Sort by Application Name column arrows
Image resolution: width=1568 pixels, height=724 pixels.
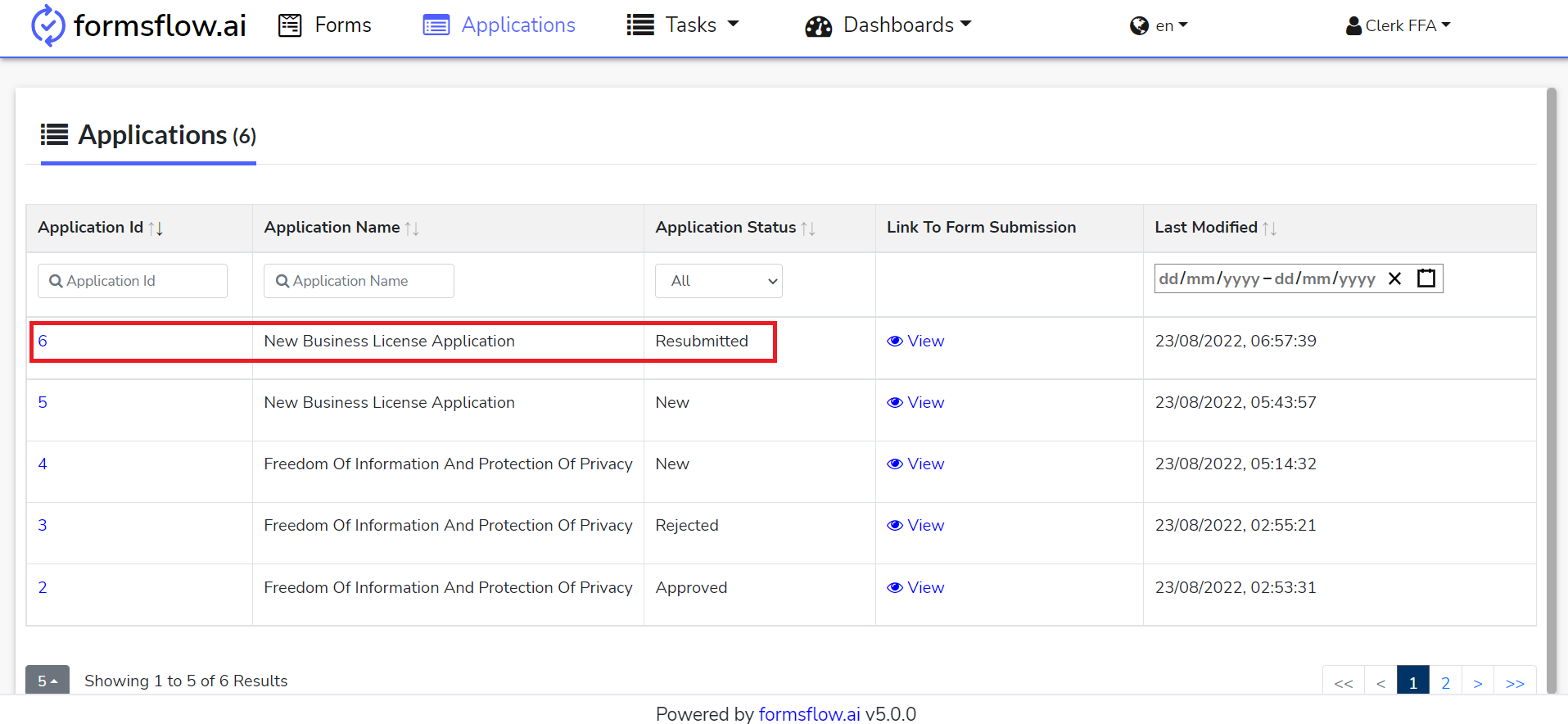(412, 229)
